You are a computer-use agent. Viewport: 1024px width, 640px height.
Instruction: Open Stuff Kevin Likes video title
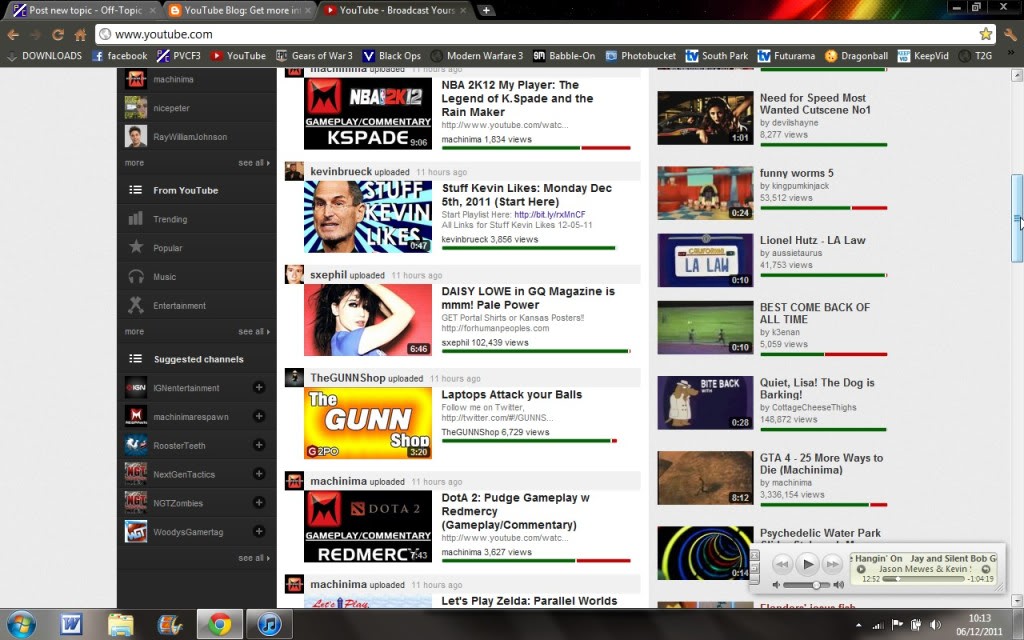(x=526, y=195)
